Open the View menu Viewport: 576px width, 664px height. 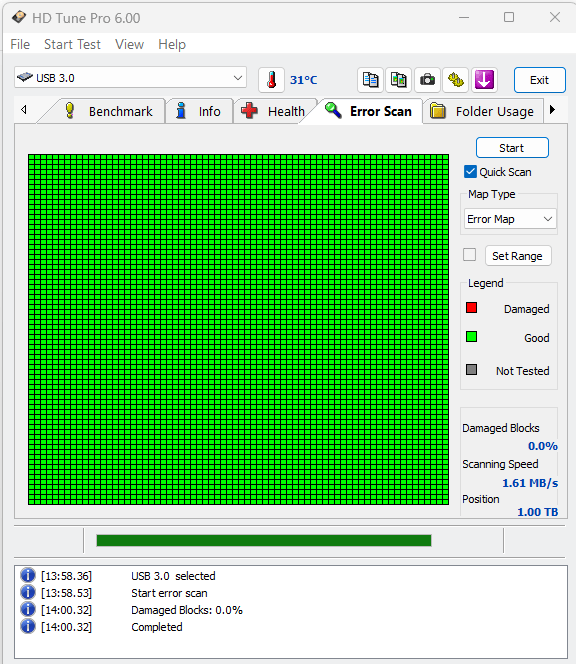pyautogui.click(x=130, y=44)
